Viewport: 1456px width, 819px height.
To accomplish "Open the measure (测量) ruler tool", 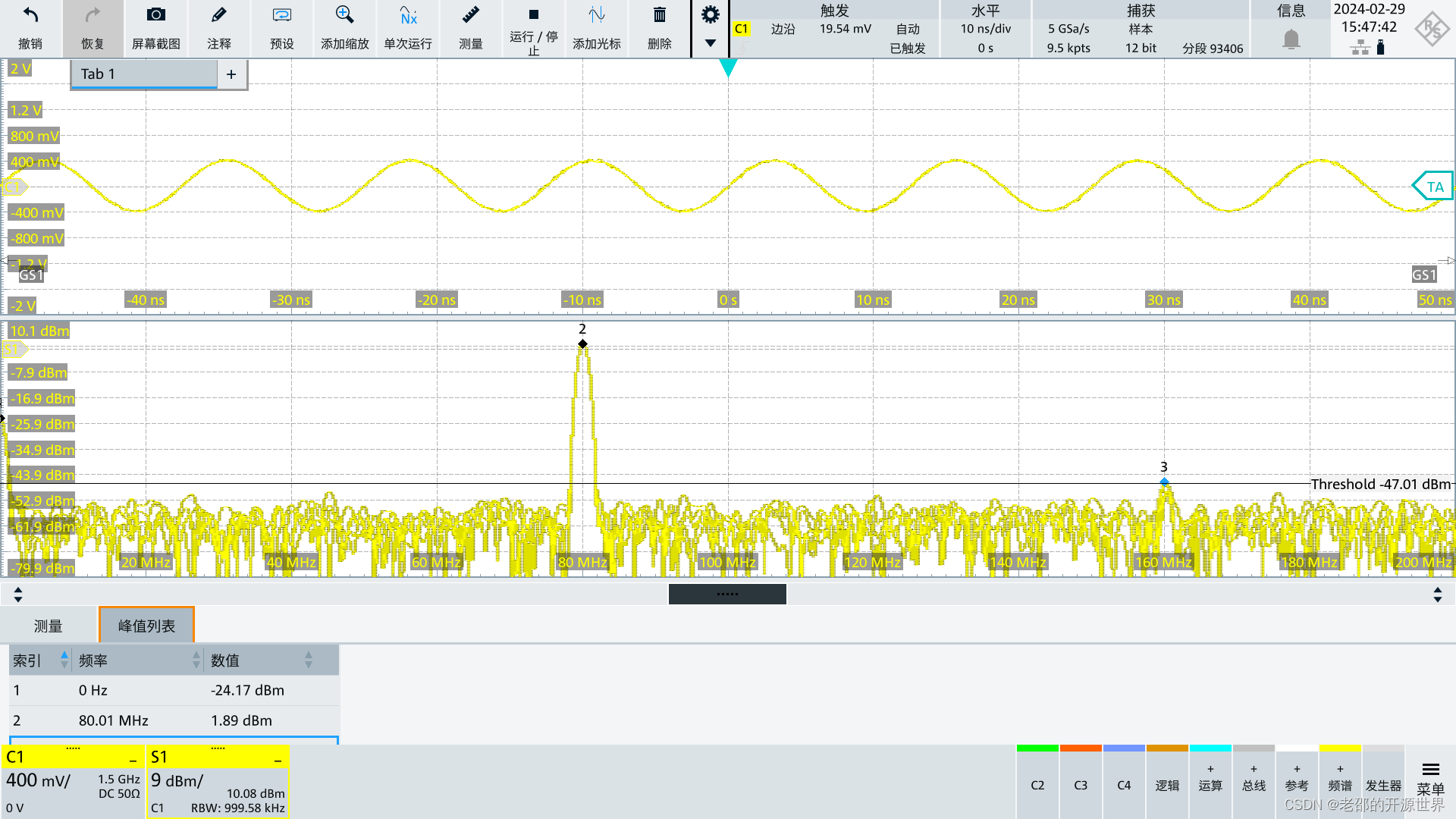I will [x=470, y=15].
